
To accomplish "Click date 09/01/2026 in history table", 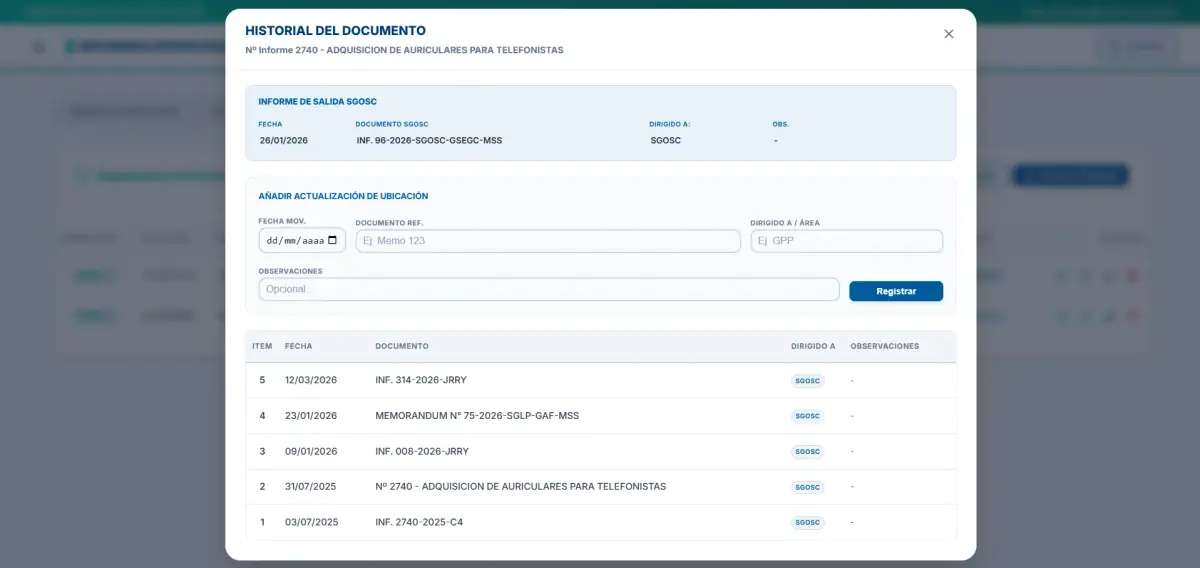I will (x=311, y=451).
